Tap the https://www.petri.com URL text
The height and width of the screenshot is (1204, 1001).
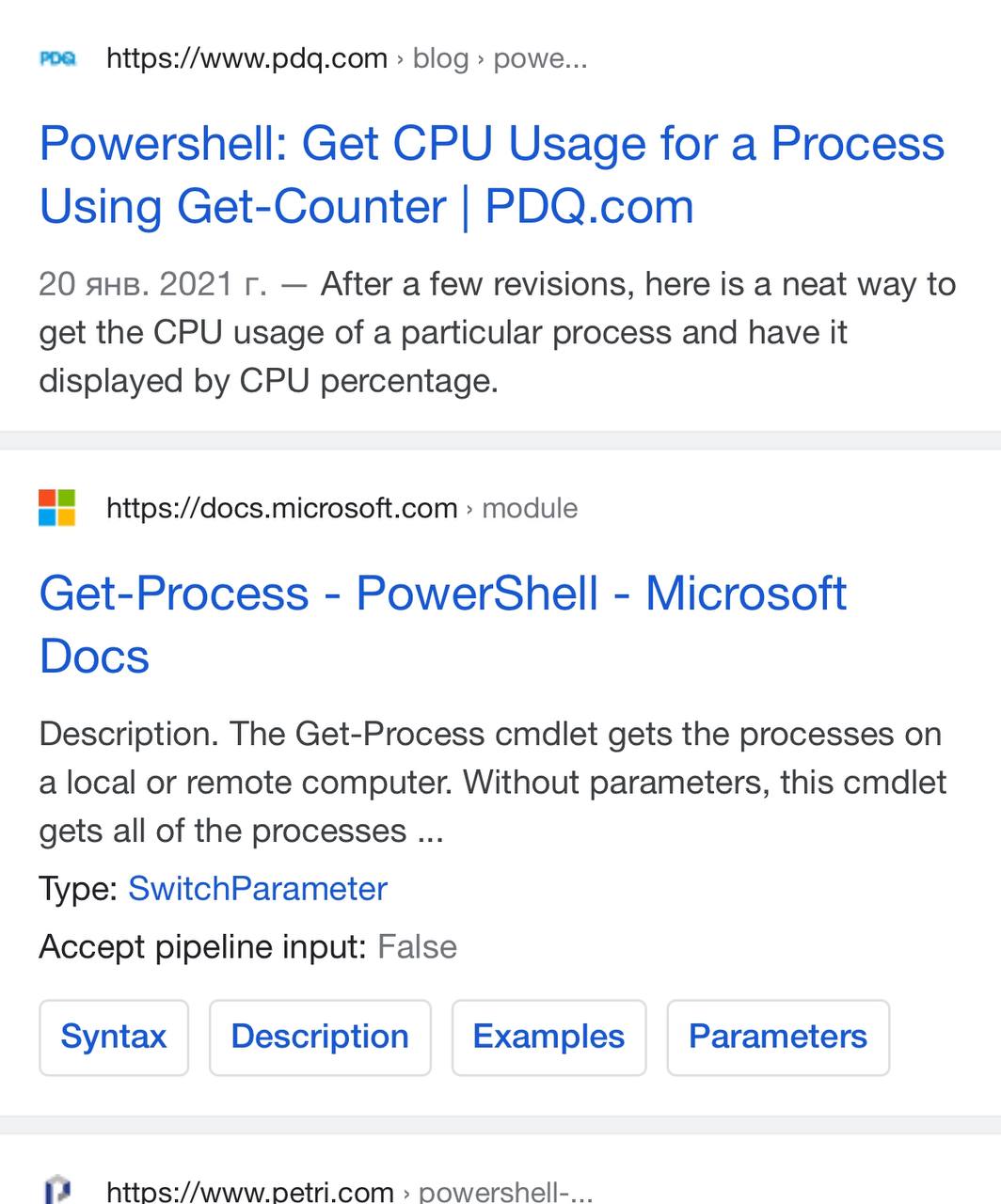[x=249, y=1191]
